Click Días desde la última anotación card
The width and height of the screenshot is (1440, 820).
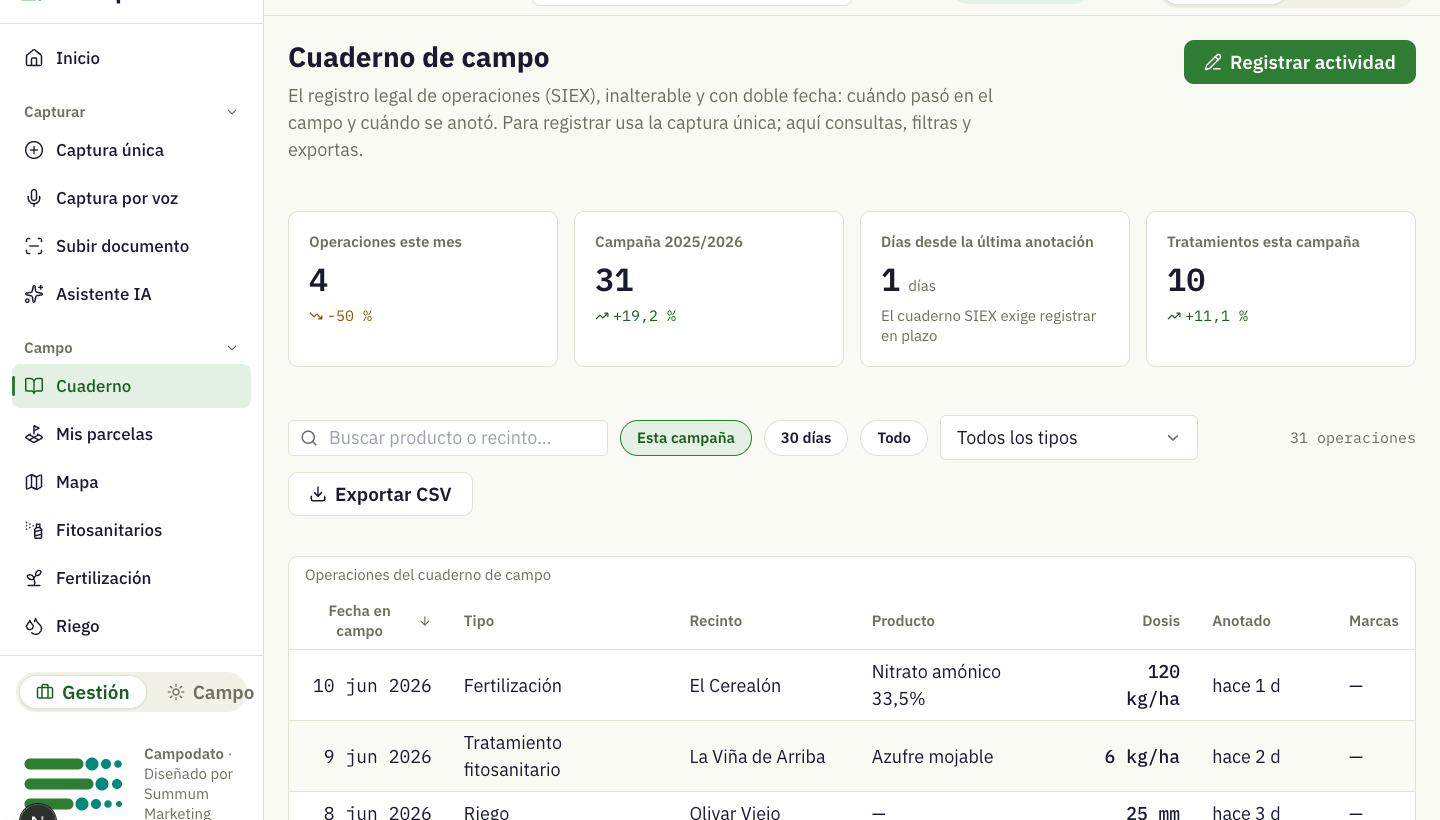[995, 289]
